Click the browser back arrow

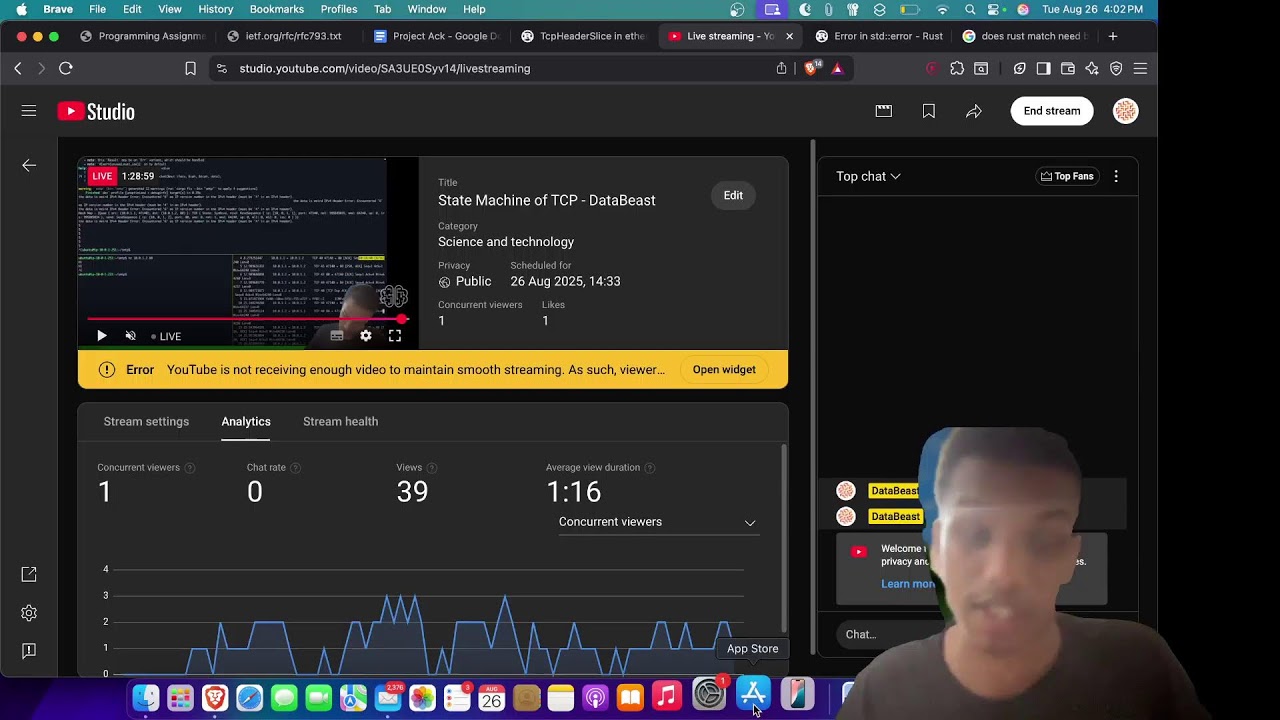18,68
